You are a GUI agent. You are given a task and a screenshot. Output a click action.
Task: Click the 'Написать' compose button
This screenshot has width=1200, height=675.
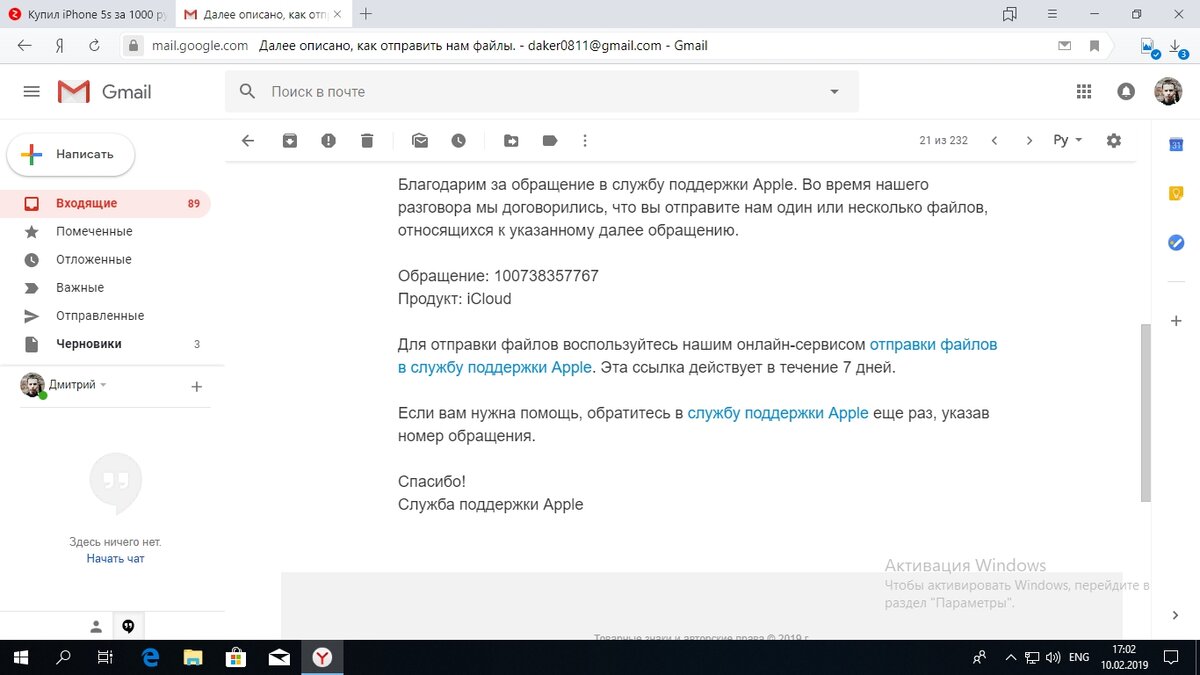point(71,155)
